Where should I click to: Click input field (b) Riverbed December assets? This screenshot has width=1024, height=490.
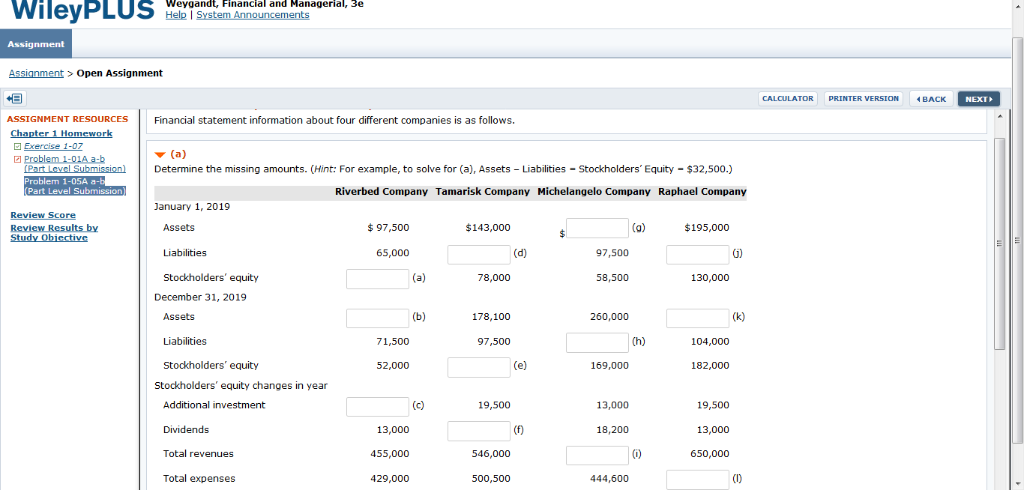377,318
